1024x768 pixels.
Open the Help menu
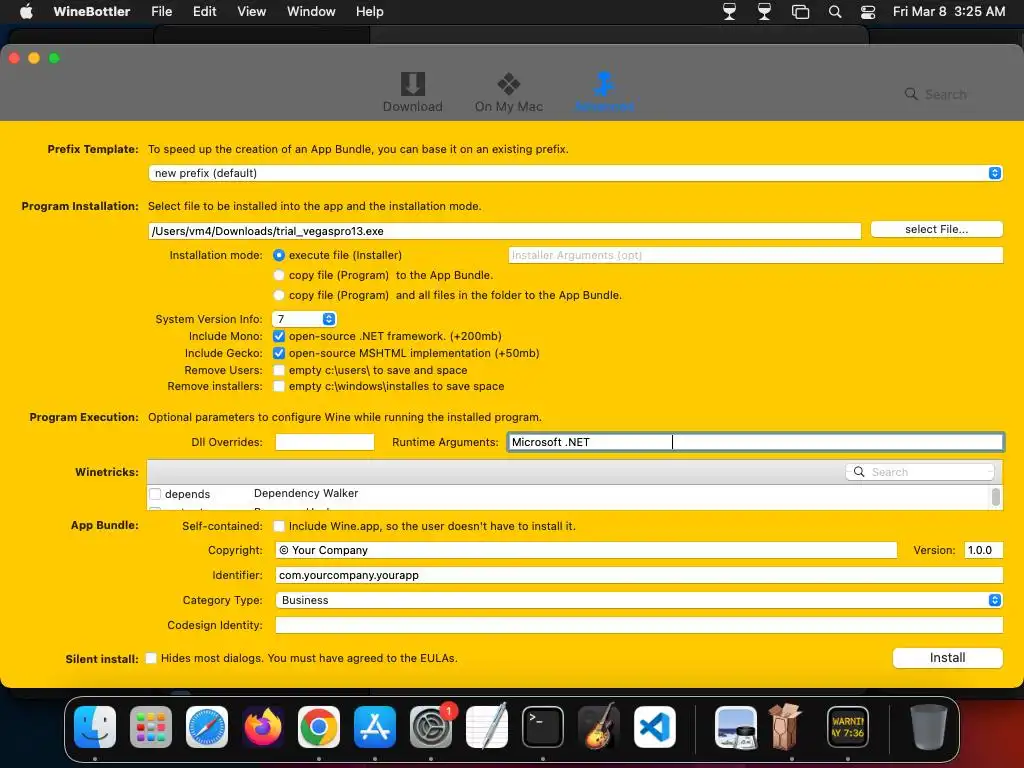tap(370, 12)
